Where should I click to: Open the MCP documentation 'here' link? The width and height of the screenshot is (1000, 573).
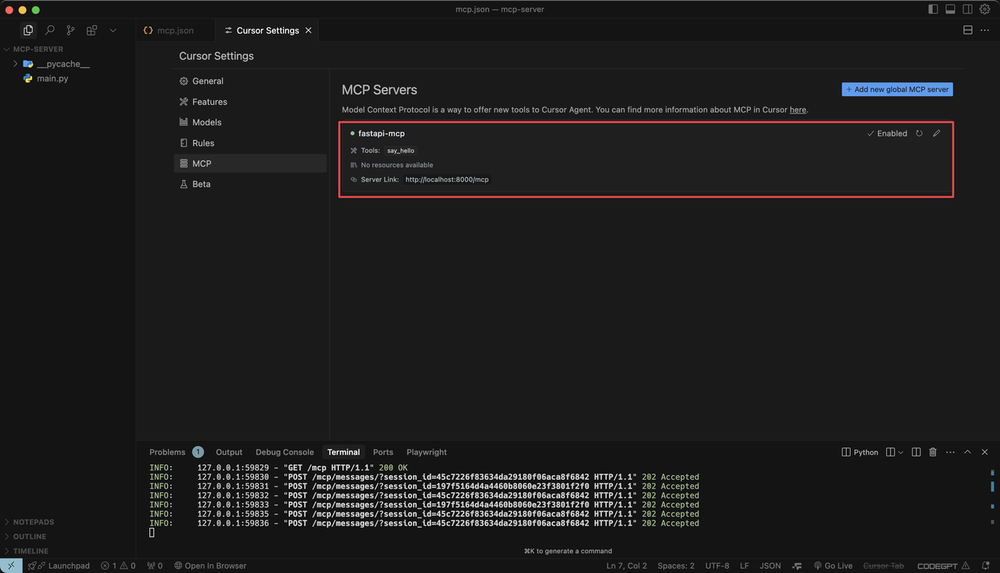(798, 110)
